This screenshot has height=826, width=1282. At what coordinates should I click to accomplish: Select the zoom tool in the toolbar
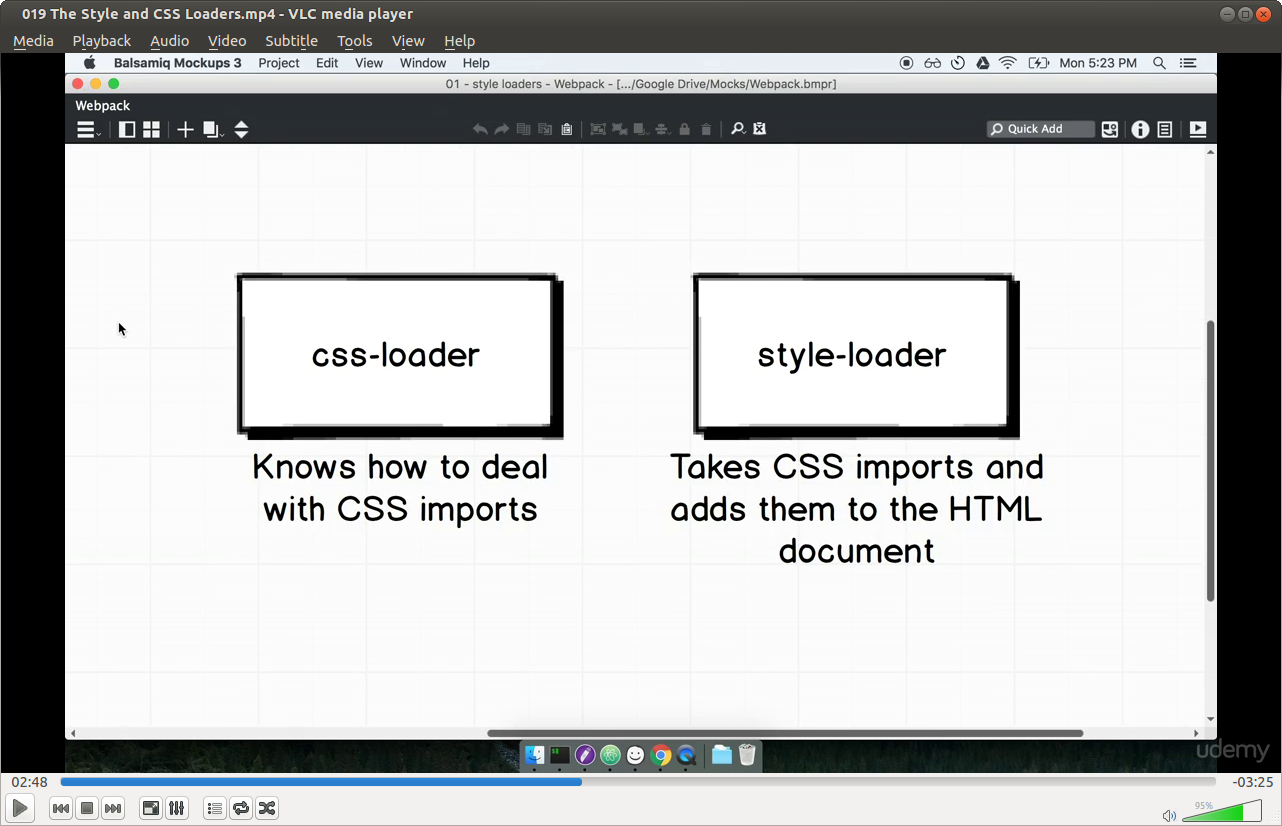(x=737, y=129)
